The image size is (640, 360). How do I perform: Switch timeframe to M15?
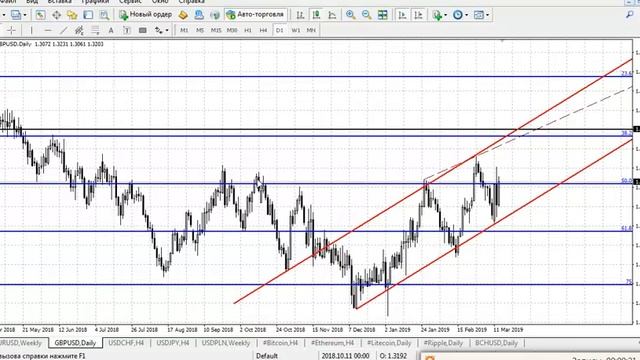pos(216,30)
